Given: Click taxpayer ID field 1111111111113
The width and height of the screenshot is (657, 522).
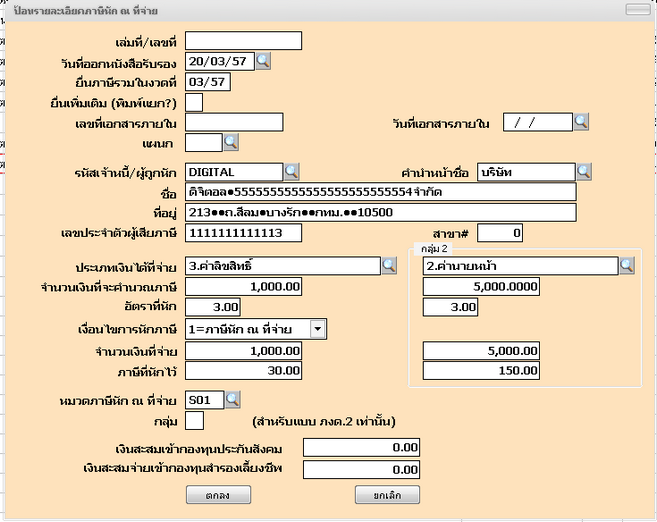Looking at the screenshot, I should coord(243,233).
